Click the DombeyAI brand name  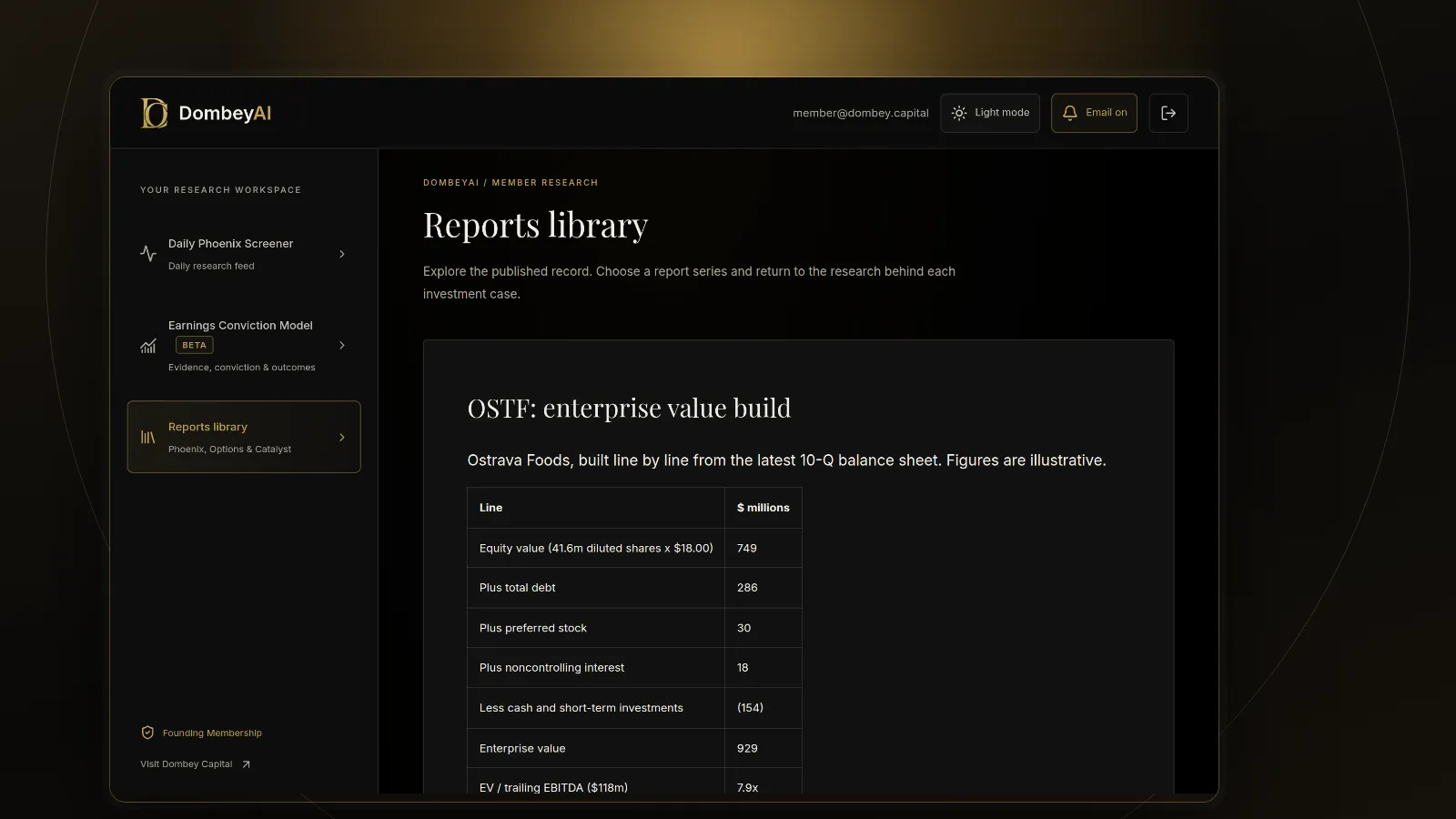(x=225, y=113)
